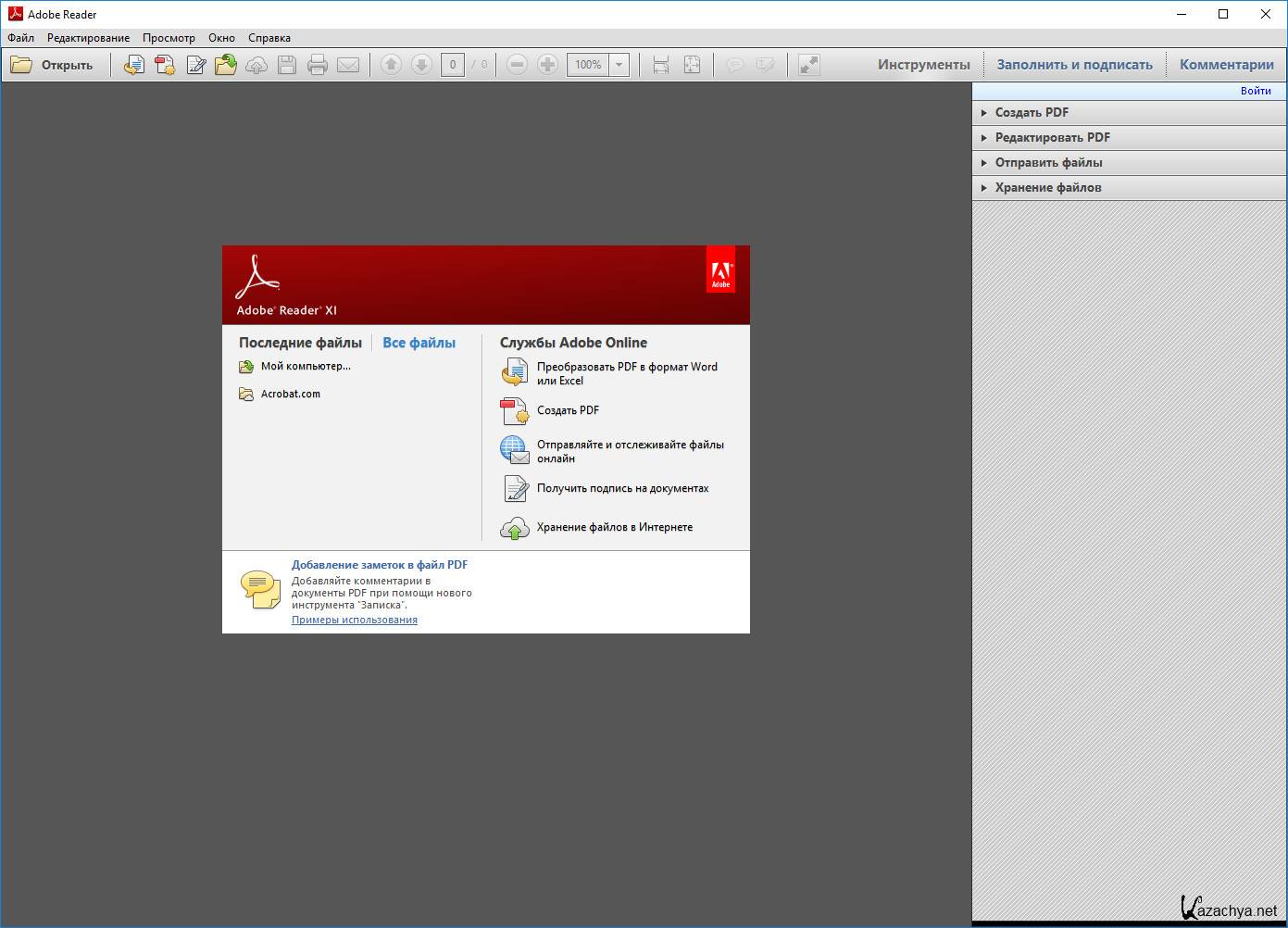The width and height of the screenshot is (1288, 928).
Task: Click the highlight text toolbar icon
Action: pos(765,65)
